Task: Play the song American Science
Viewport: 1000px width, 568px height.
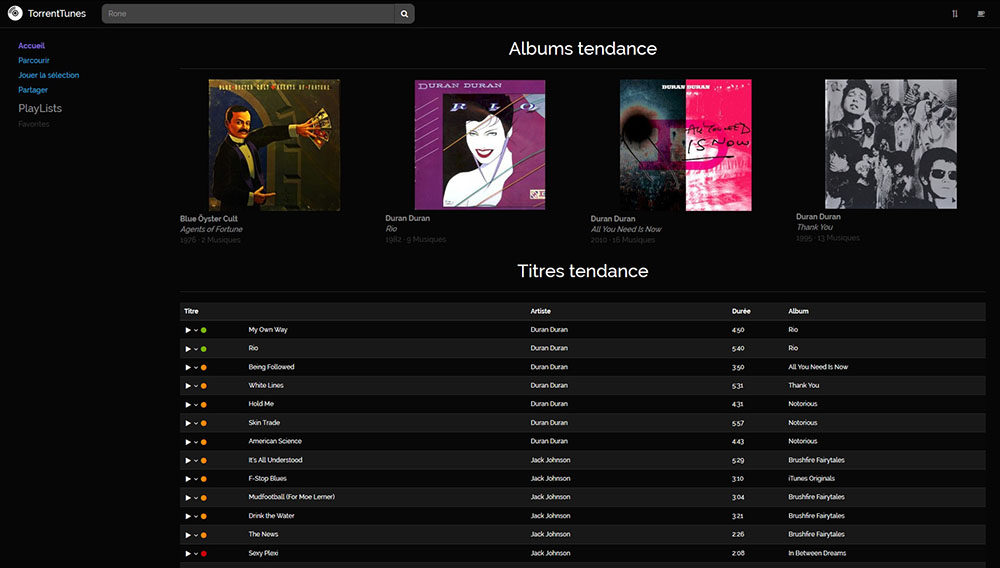Action: (188, 442)
